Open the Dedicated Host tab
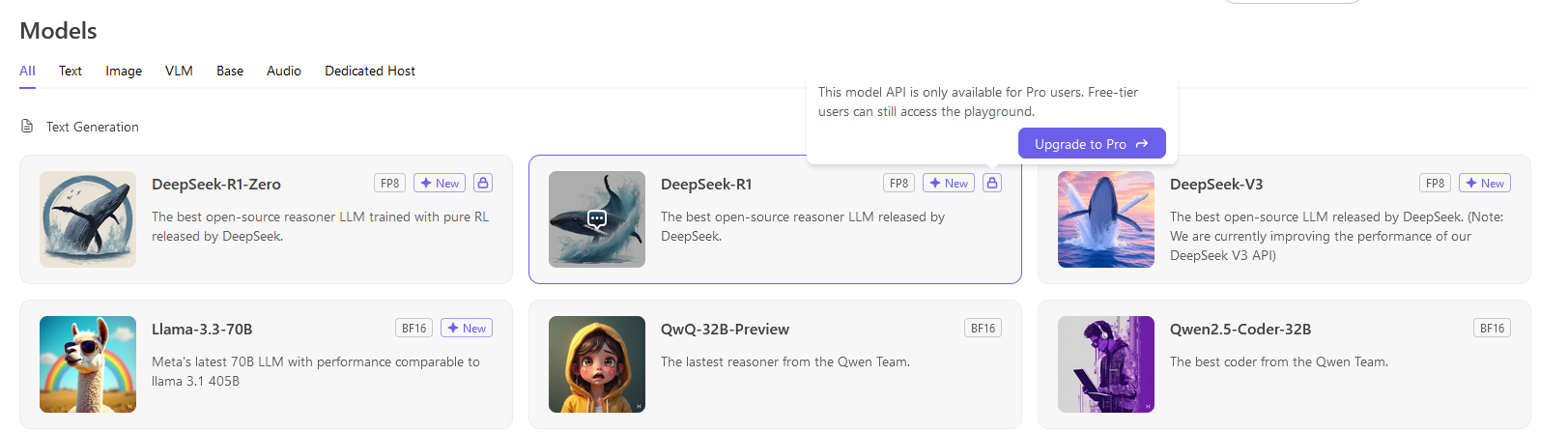The image size is (1568, 433). pyautogui.click(x=370, y=71)
